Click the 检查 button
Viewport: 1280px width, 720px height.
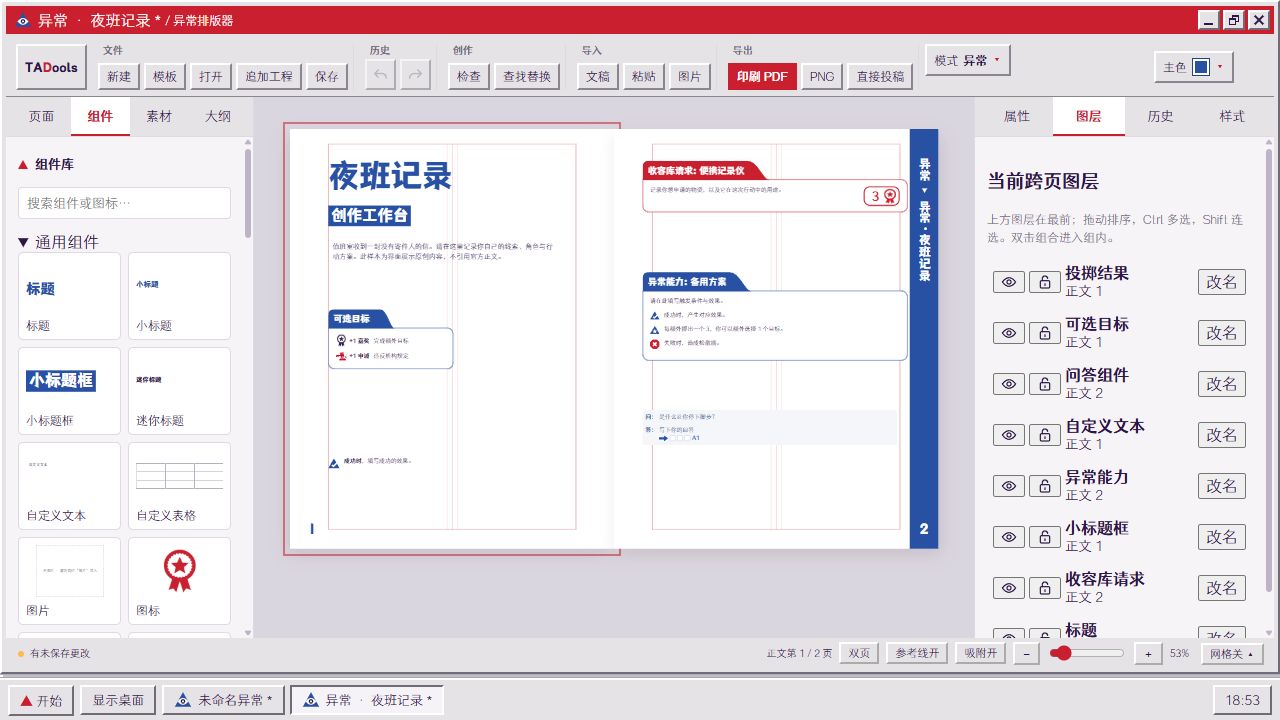(468, 76)
